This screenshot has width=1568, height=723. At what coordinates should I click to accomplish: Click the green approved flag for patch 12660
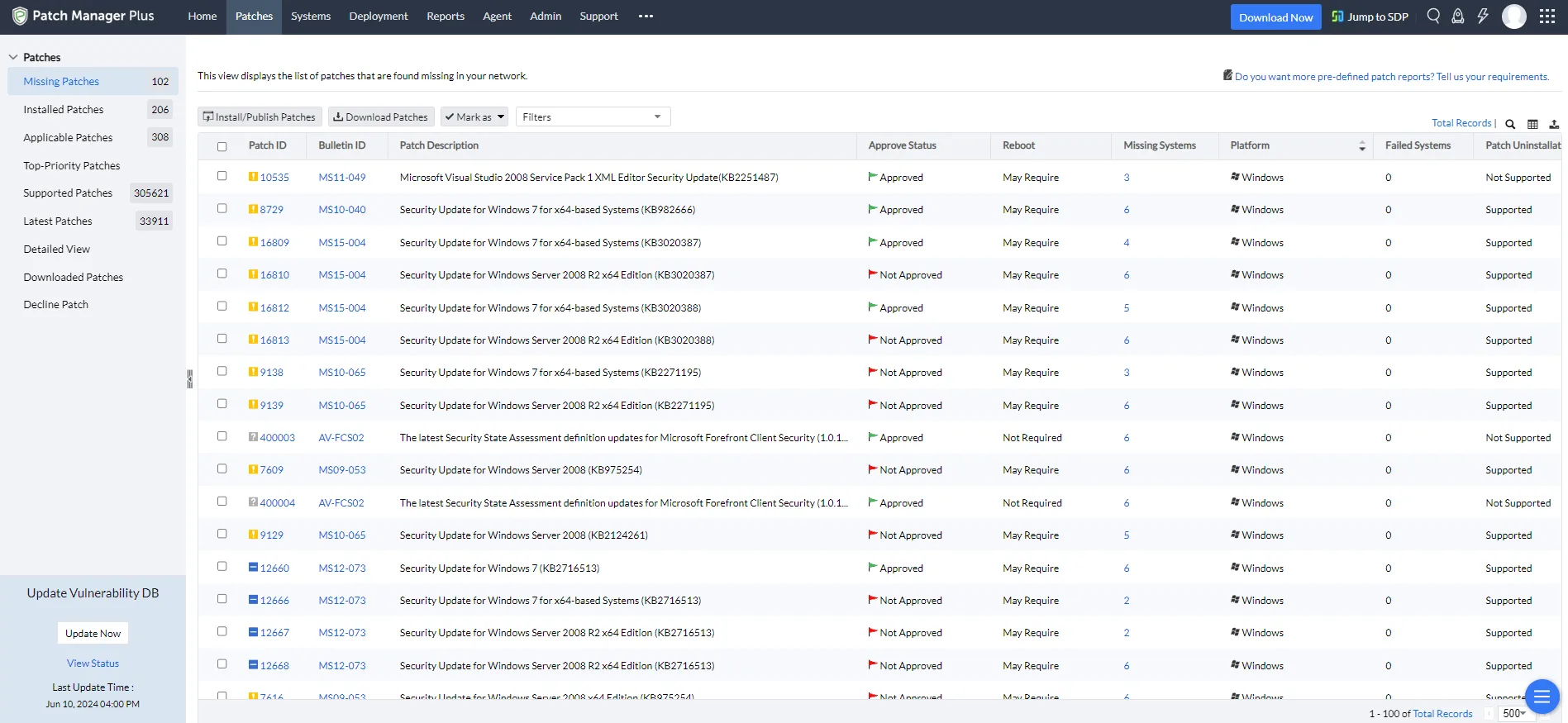point(873,568)
